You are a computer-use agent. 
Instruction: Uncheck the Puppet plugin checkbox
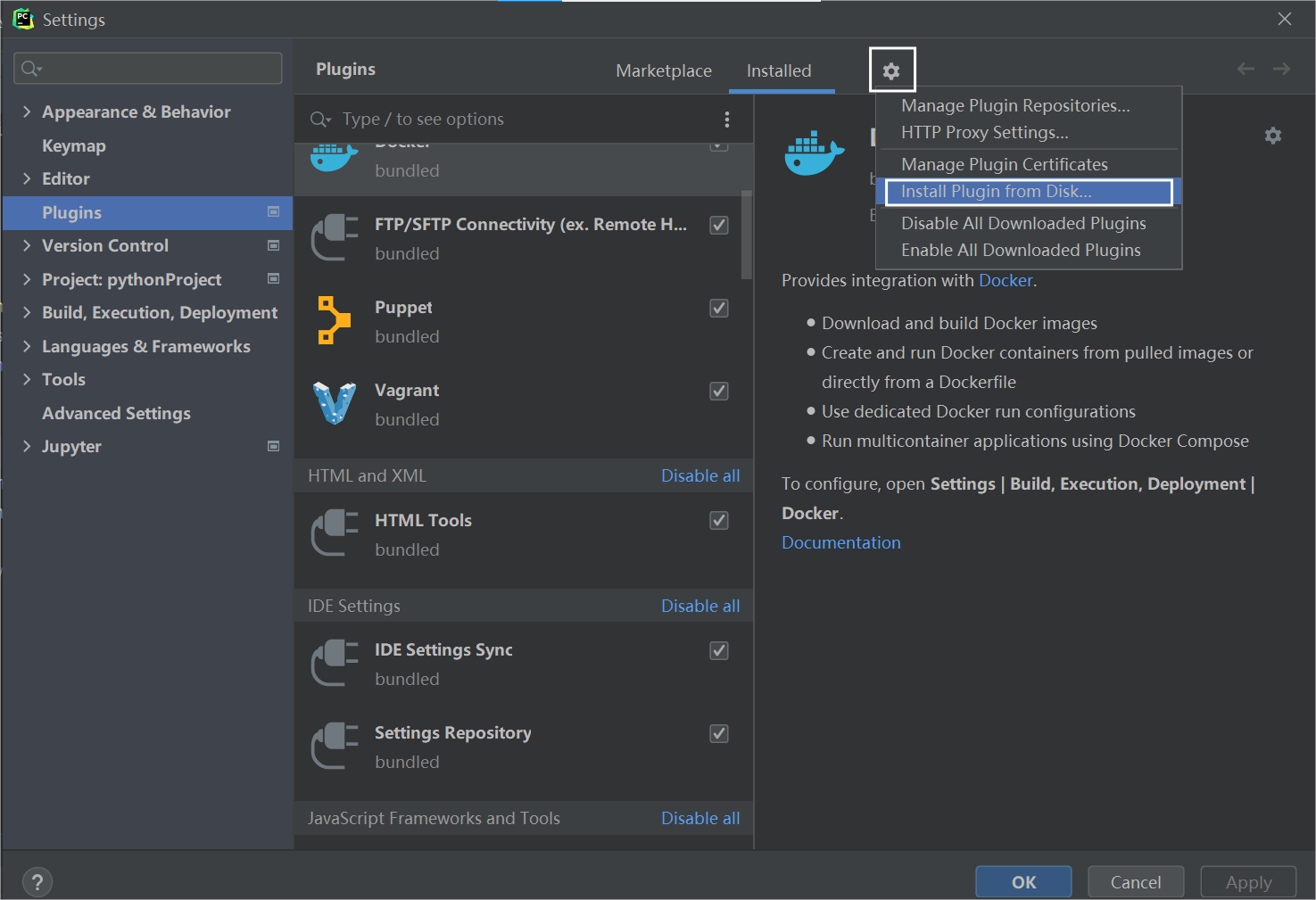[718, 308]
